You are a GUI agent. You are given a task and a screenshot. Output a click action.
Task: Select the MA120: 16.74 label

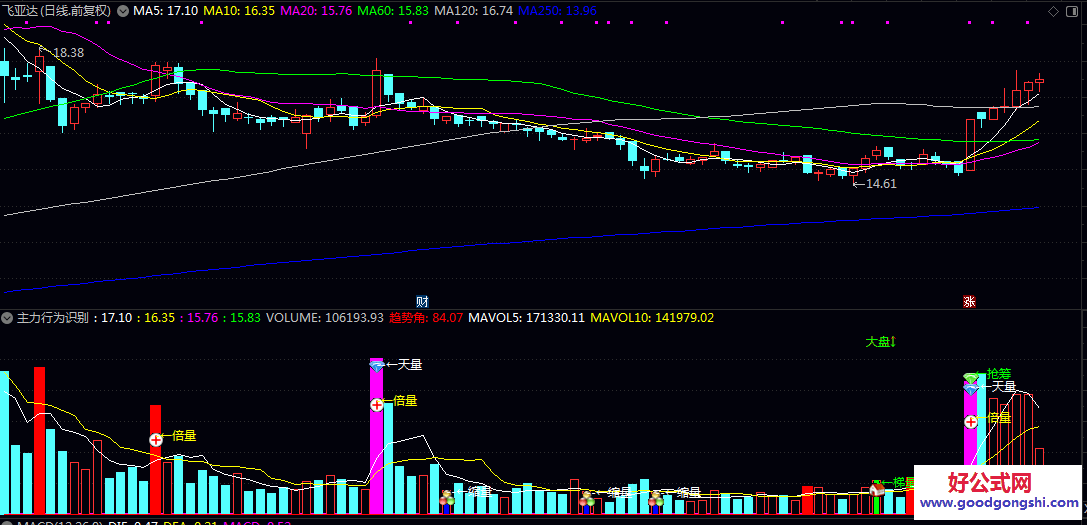point(474,10)
